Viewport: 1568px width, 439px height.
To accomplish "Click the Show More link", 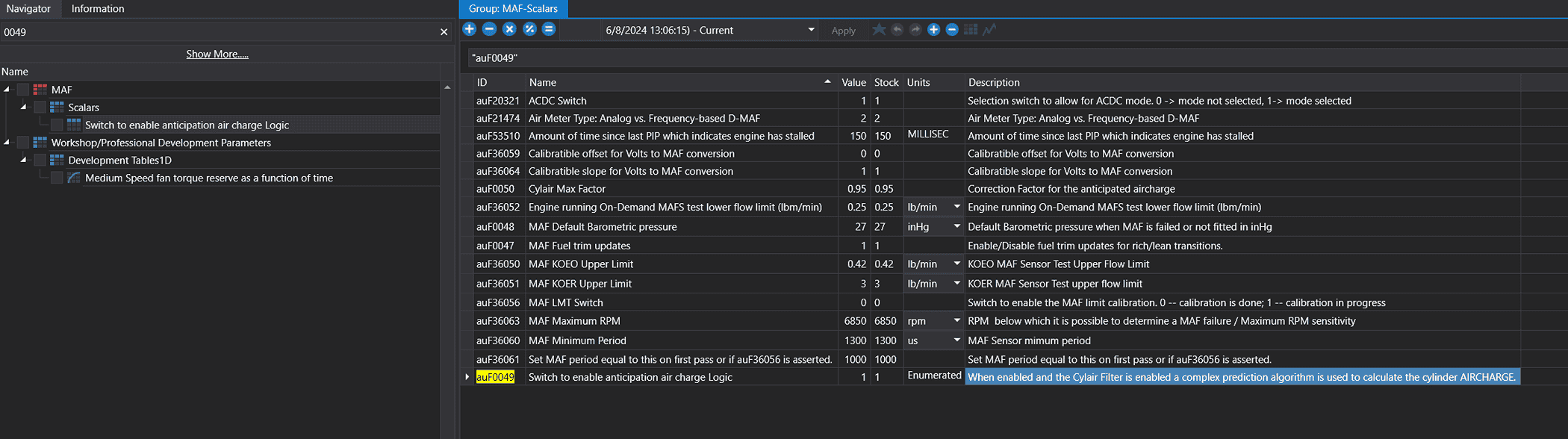I will point(217,54).
